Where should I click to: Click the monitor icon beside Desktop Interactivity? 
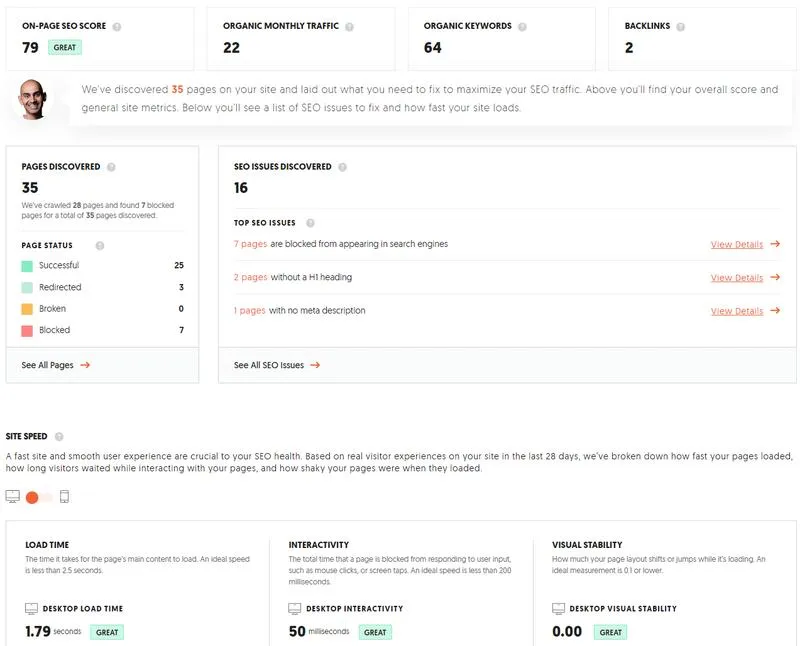coord(294,607)
